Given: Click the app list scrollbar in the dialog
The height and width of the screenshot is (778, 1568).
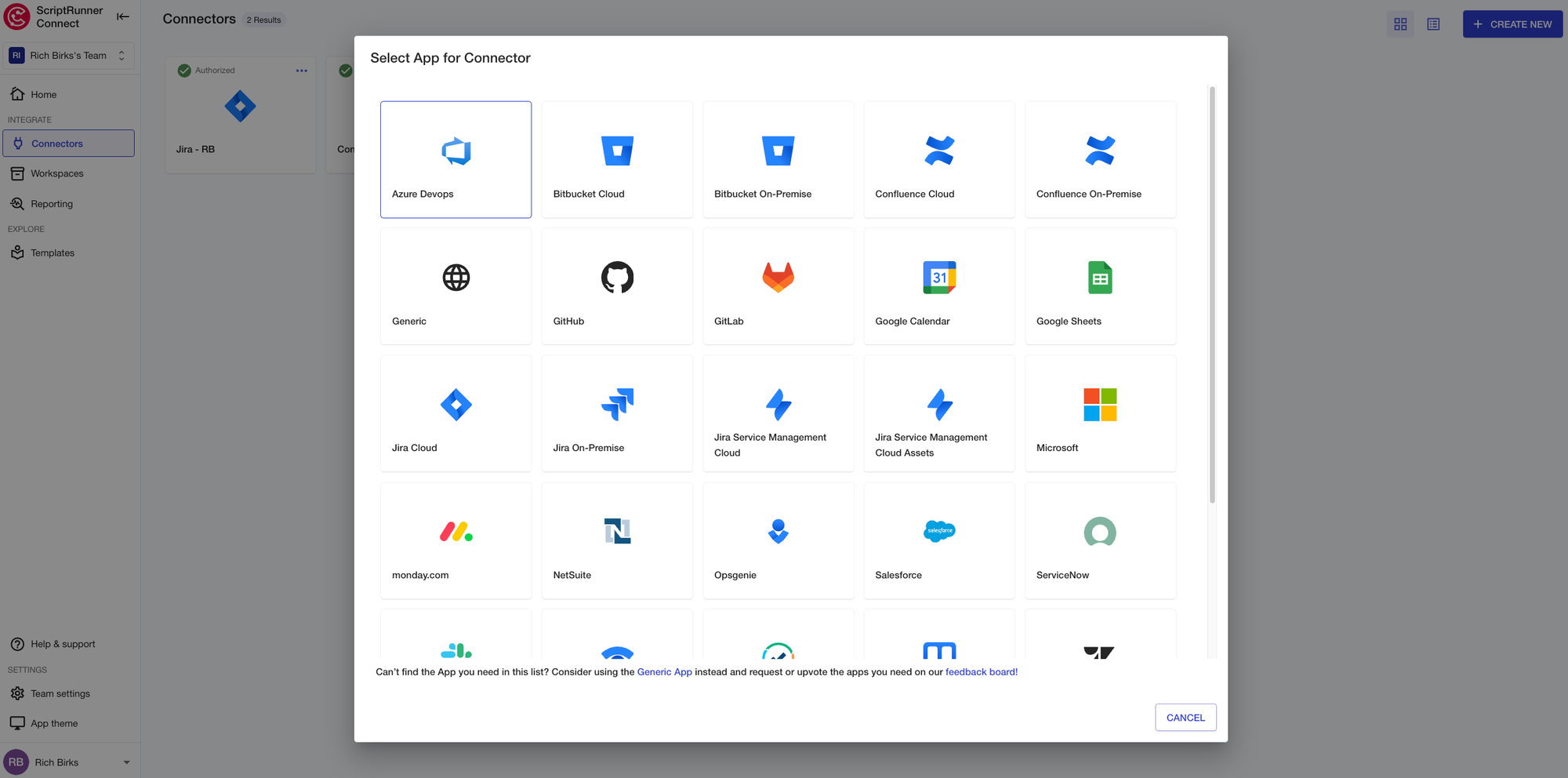Looking at the screenshot, I should [1212, 294].
